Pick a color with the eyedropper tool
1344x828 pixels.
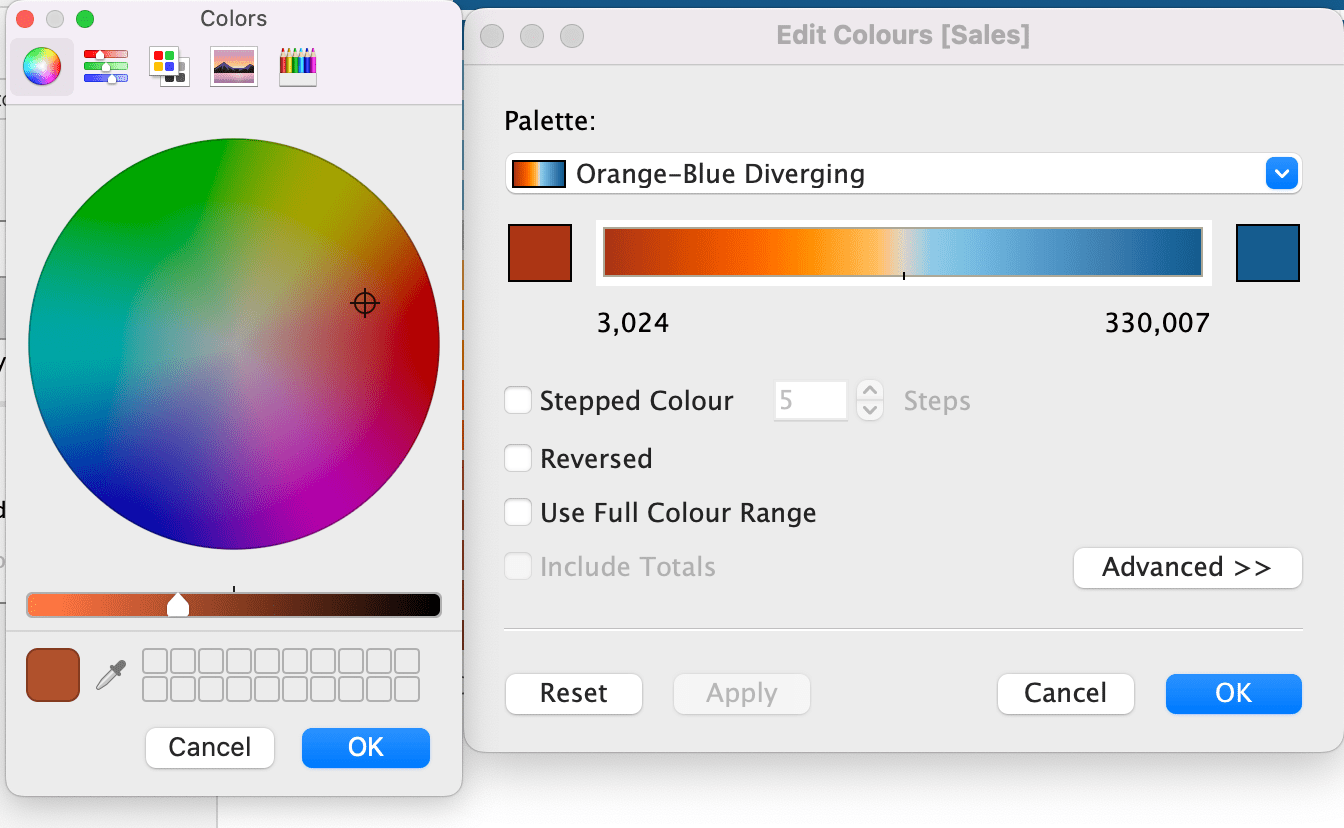pos(111,675)
